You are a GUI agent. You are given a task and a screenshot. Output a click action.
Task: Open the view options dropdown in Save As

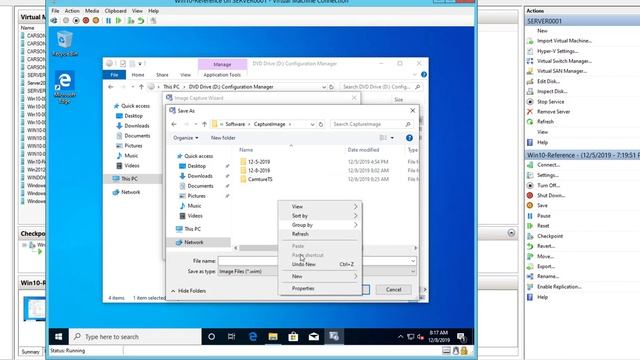point(392,138)
